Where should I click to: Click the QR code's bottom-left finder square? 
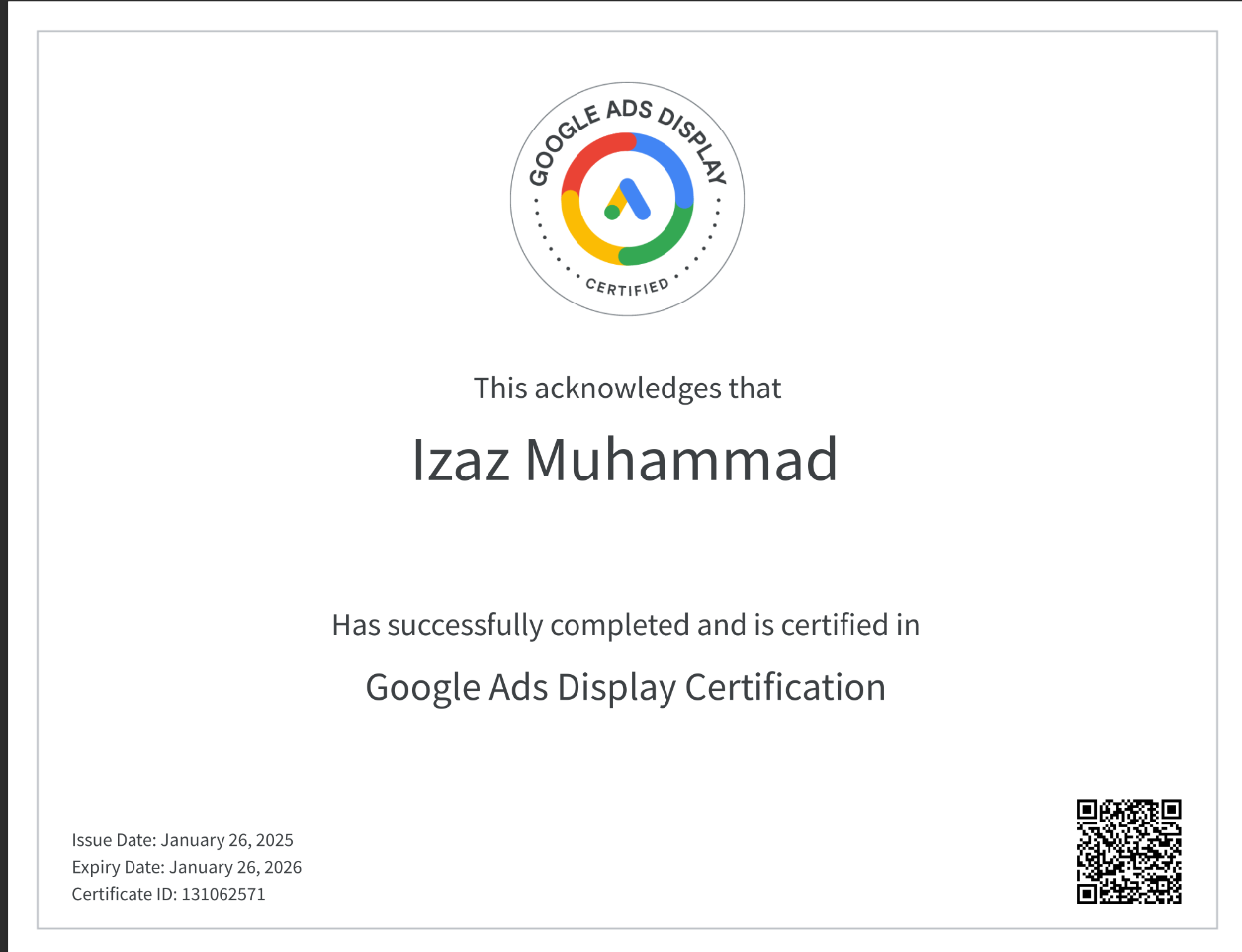click(x=1087, y=893)
